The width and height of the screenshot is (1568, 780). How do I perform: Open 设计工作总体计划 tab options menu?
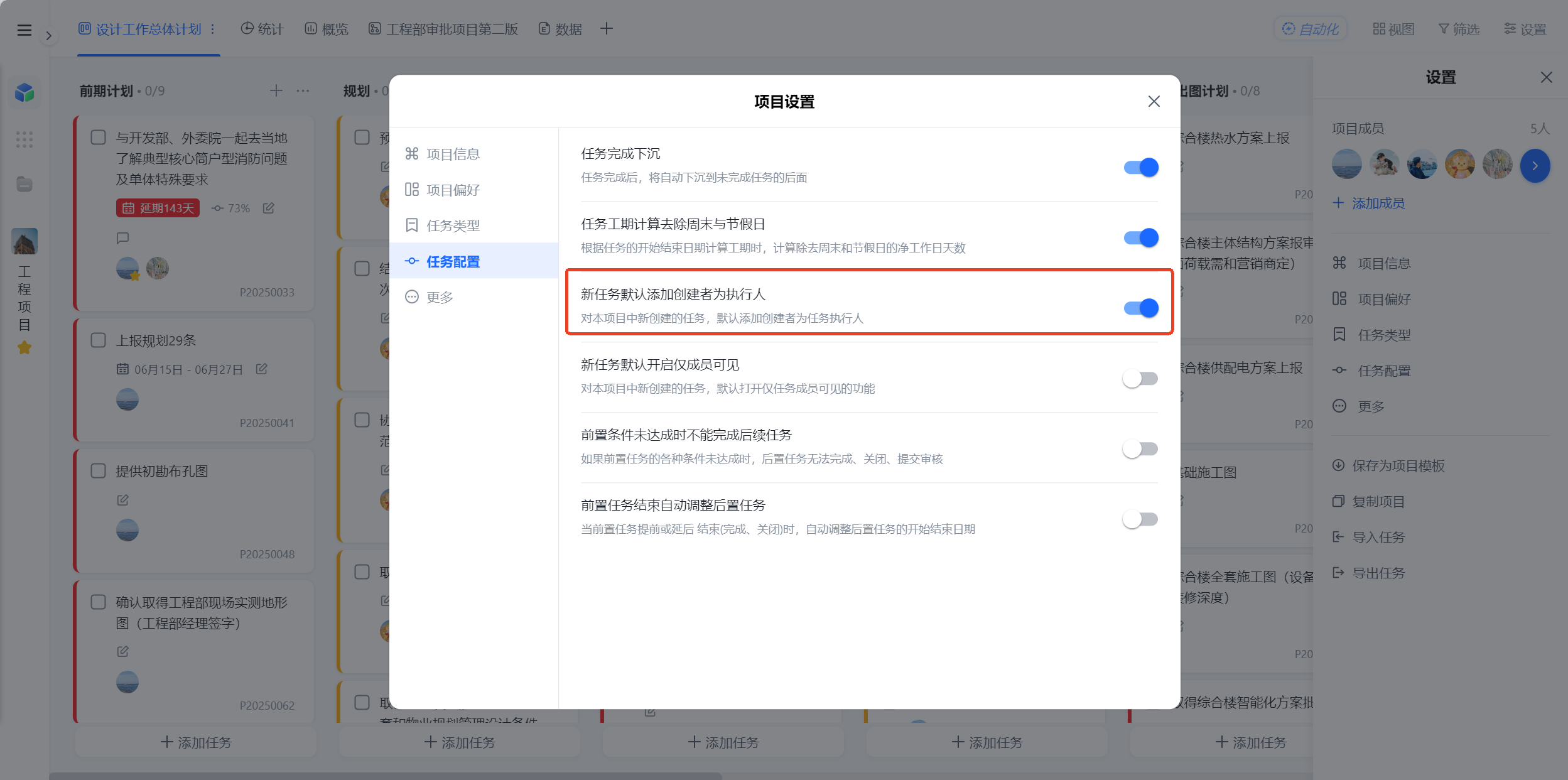213,29
